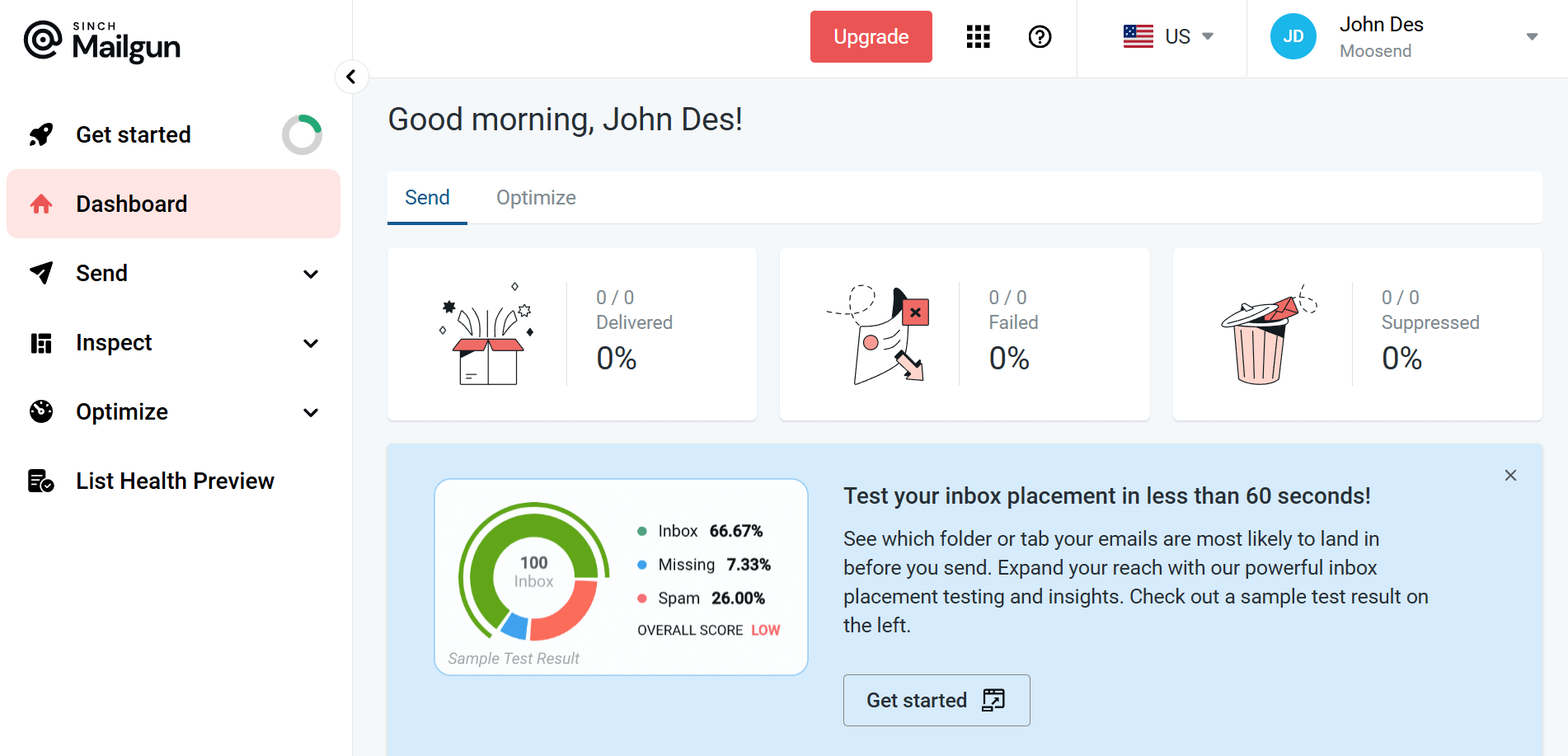
Task: Dismiss the inbox placement banner
Action: (x=1510, y=475)
